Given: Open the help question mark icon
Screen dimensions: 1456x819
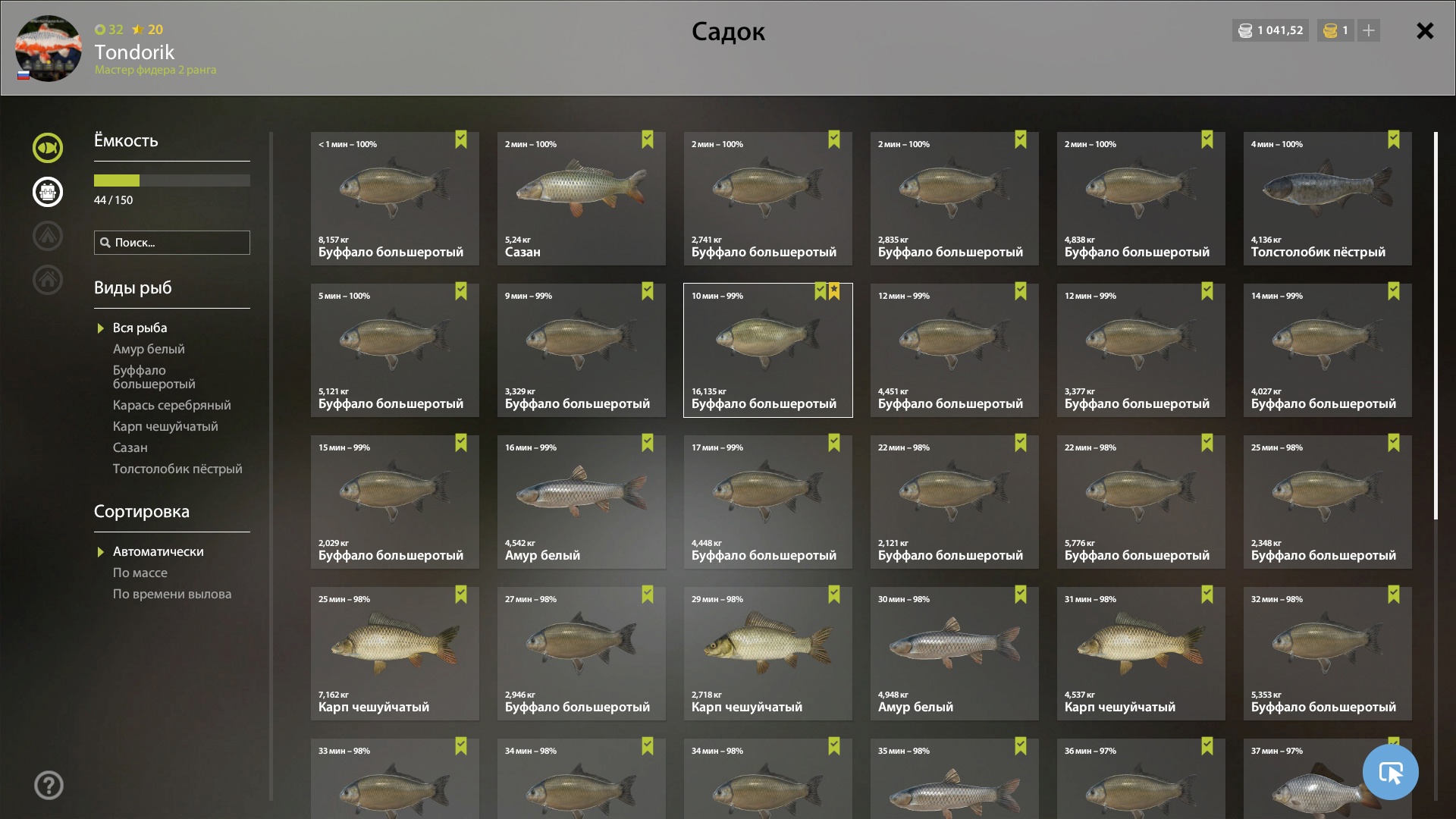Looking at the screenshot, I should click(49, 786).
